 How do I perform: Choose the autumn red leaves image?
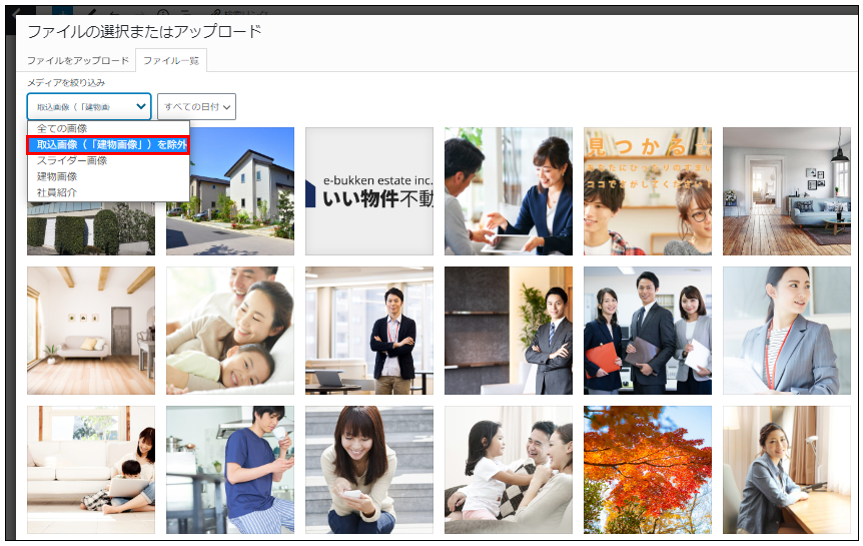[647, 469]
